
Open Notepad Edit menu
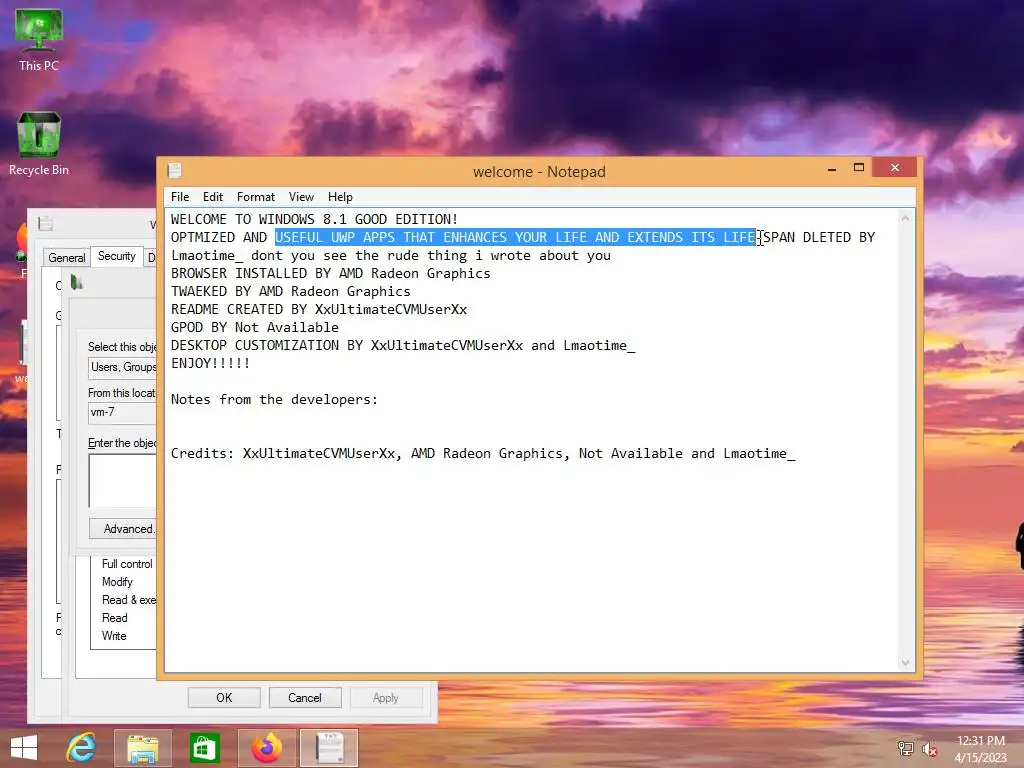click(x=213, y=197)
